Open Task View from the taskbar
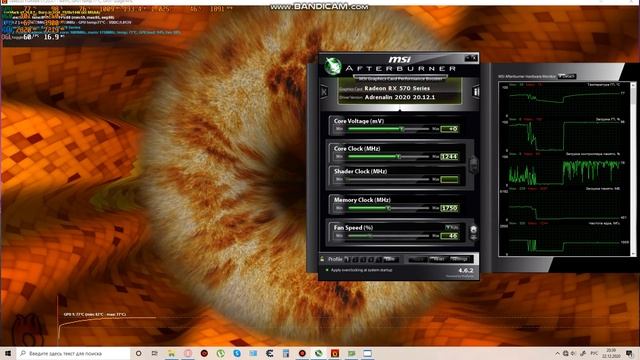The image size is (640, 360). tap(155, 353)
